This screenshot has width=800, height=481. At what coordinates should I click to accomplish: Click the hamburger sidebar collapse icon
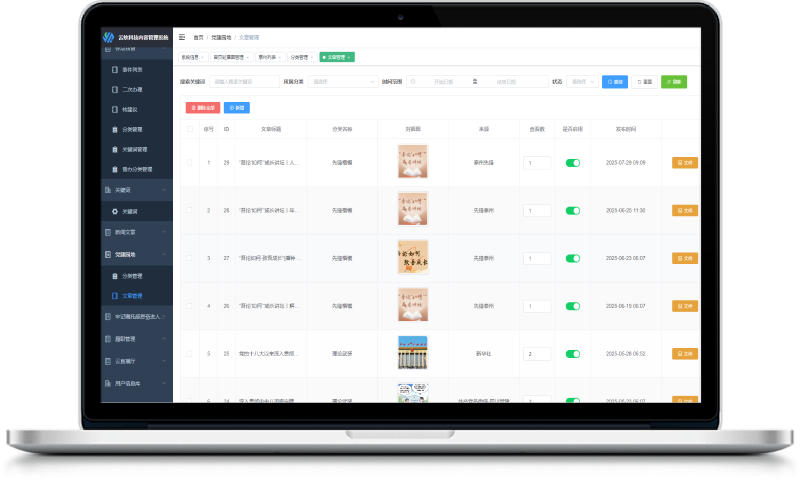pyautogui.click(x=182, y=37)
